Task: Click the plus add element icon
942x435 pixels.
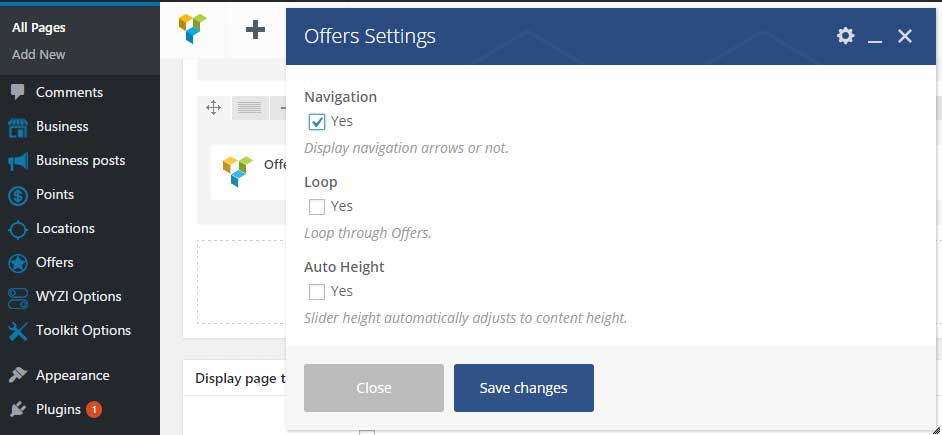Action: click(255, 29)
